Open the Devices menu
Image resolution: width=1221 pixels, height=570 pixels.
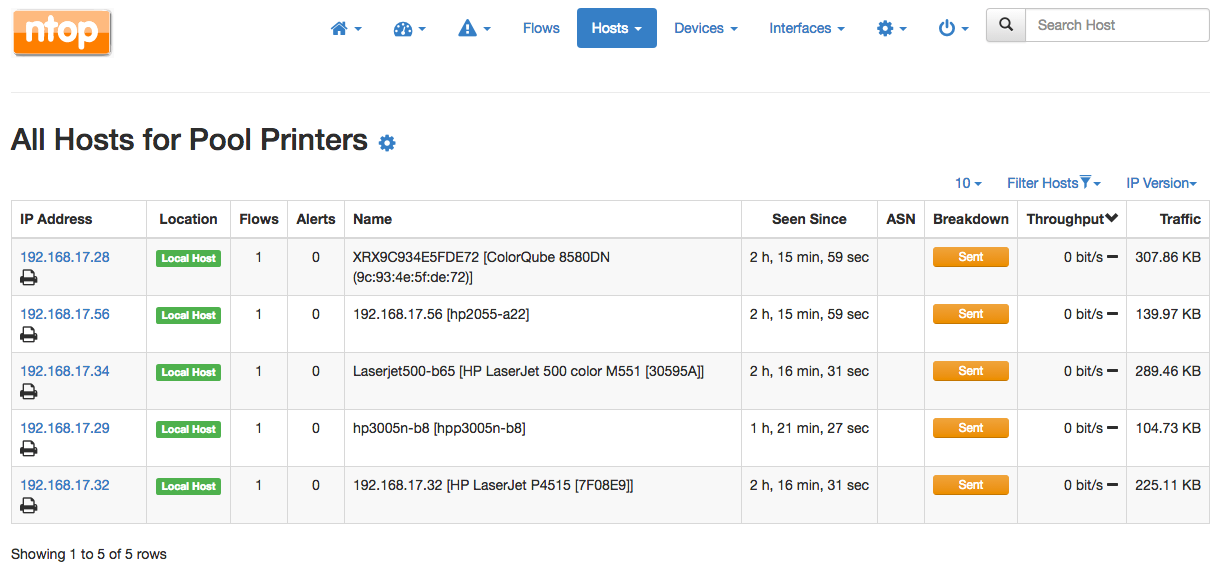706,28
